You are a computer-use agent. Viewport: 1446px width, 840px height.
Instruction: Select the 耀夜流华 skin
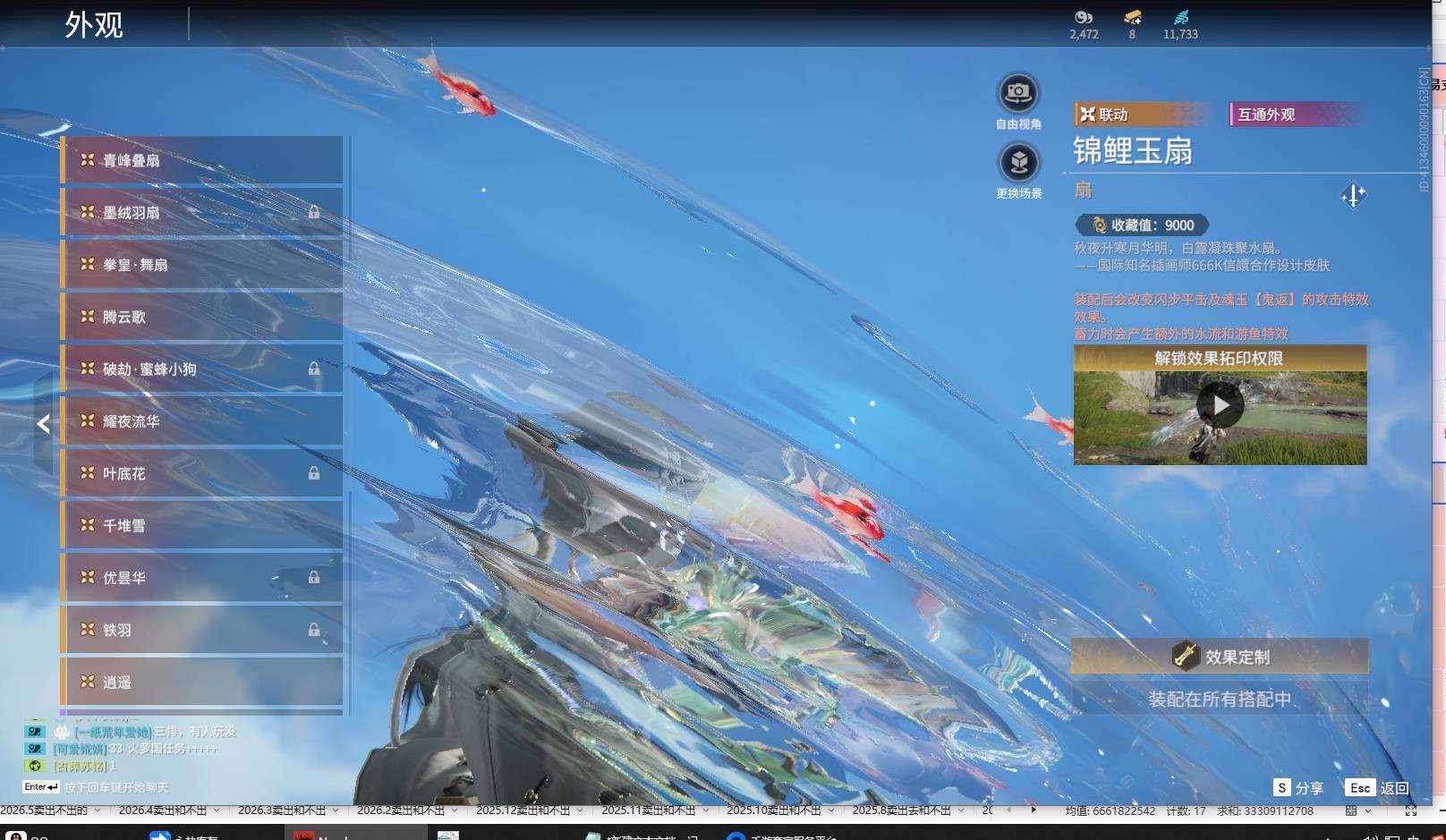201,421
